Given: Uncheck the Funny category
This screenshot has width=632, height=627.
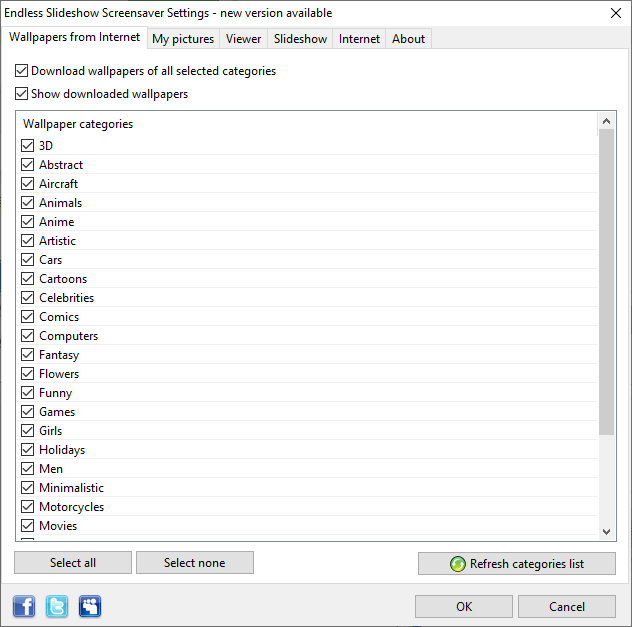Looking at the screenshot, I should pyautogui.click(x=27, y=392).
